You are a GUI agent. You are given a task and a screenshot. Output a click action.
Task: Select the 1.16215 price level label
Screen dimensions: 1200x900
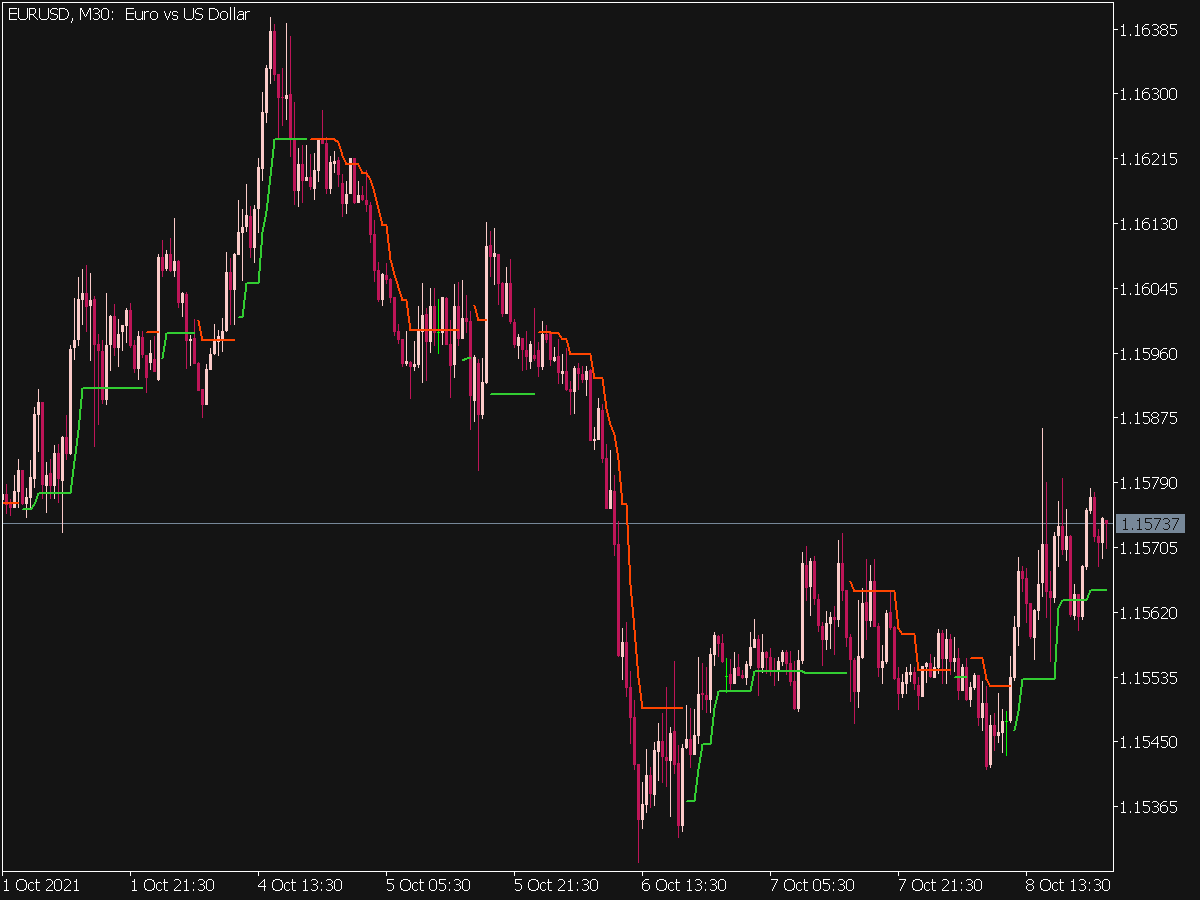coord(1152,160)
